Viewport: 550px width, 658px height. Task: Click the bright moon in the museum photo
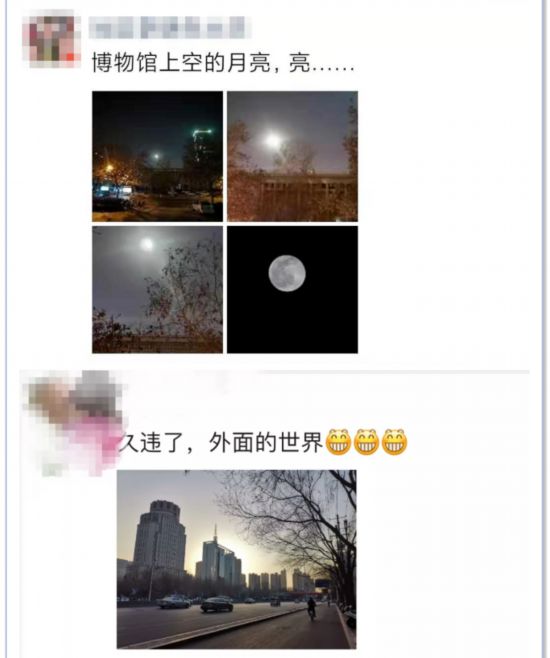[273, 141]
